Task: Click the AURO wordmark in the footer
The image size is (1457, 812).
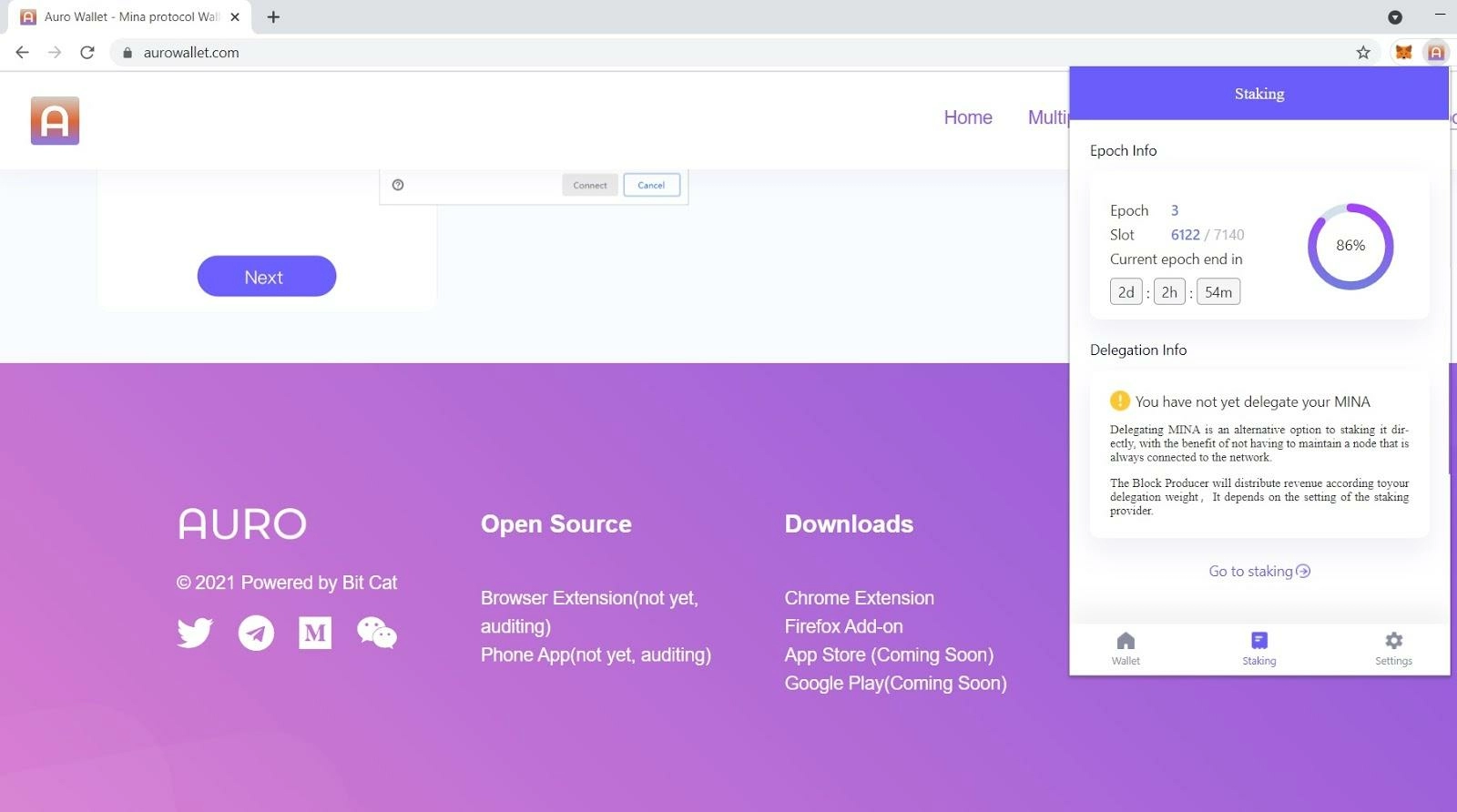Action: [242, 523]
